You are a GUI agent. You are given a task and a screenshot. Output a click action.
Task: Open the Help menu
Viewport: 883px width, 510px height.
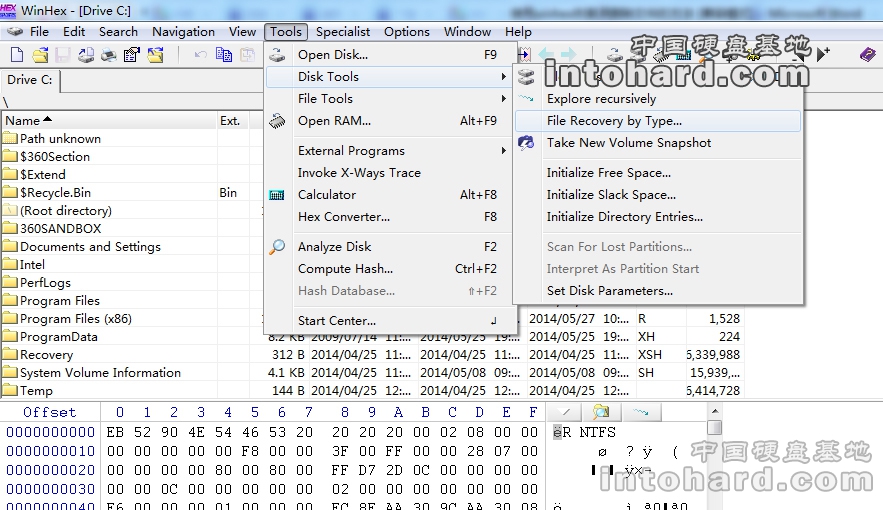pyautogui.click(x=518, y=32)
